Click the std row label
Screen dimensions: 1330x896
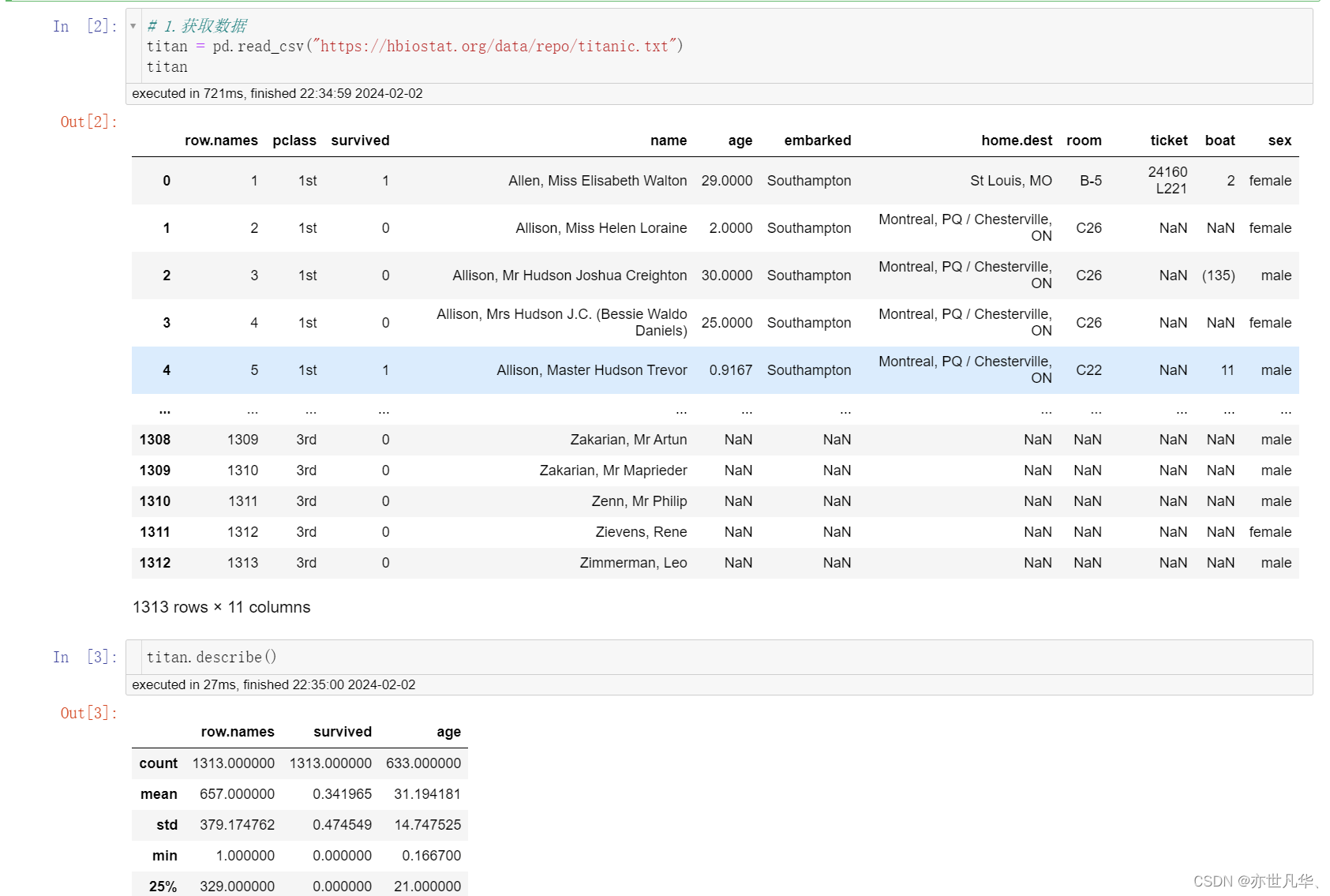(167, 825)
